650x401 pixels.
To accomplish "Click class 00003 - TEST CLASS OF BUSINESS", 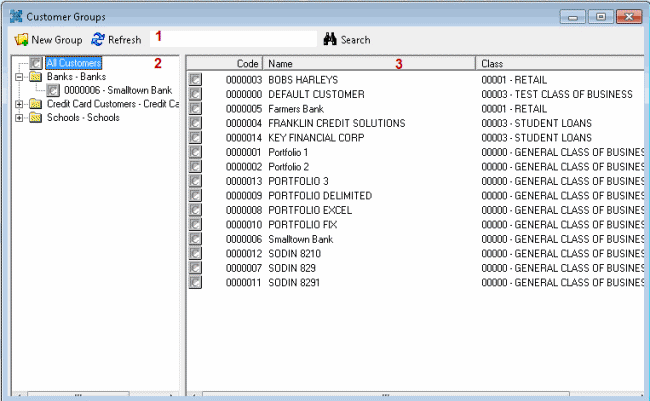I will click(x=557, y=94).
